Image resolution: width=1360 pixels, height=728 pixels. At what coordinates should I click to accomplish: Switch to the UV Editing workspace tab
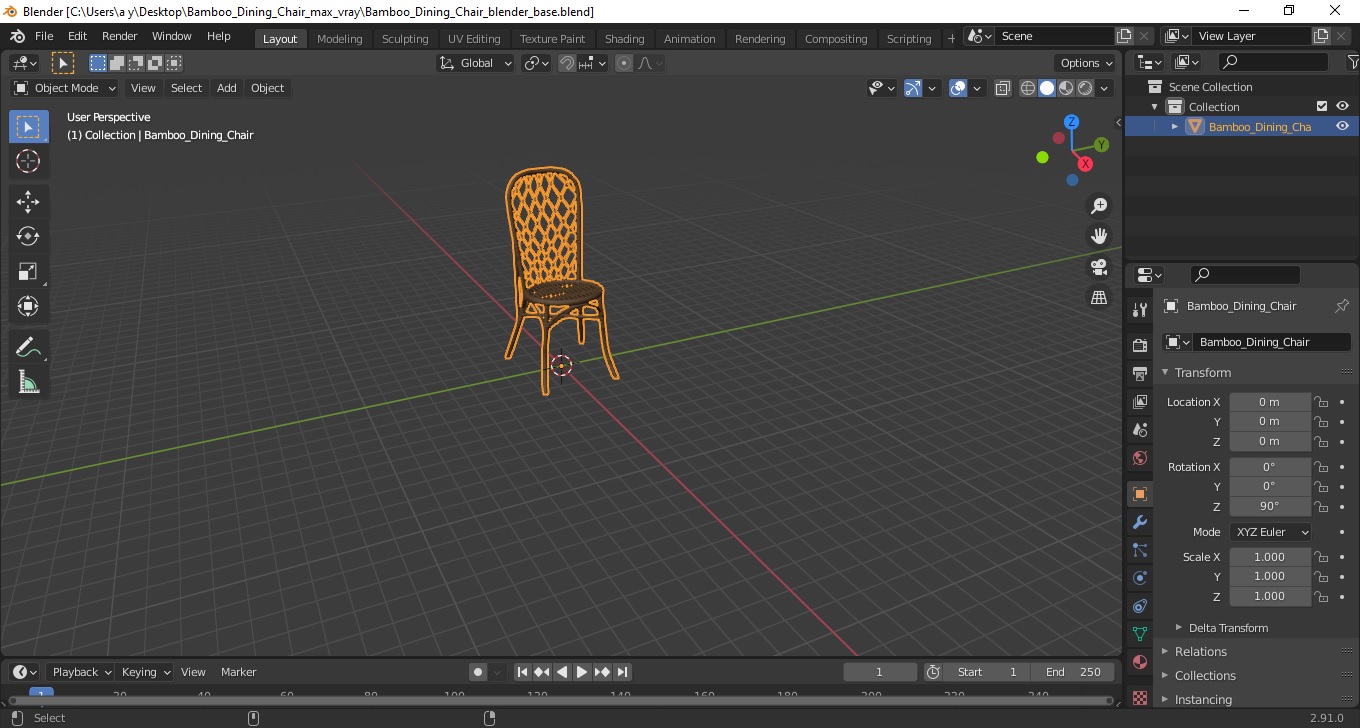474,39
